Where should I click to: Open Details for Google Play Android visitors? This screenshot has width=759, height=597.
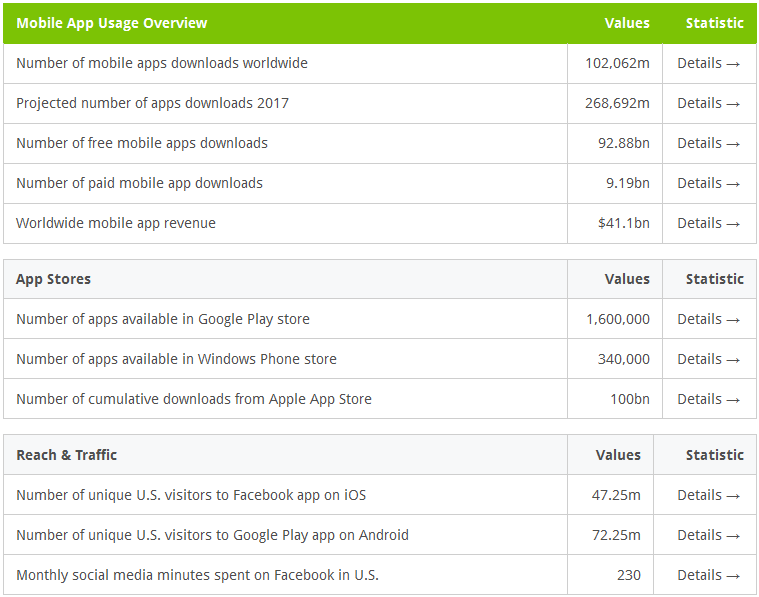tap(708, 536)
